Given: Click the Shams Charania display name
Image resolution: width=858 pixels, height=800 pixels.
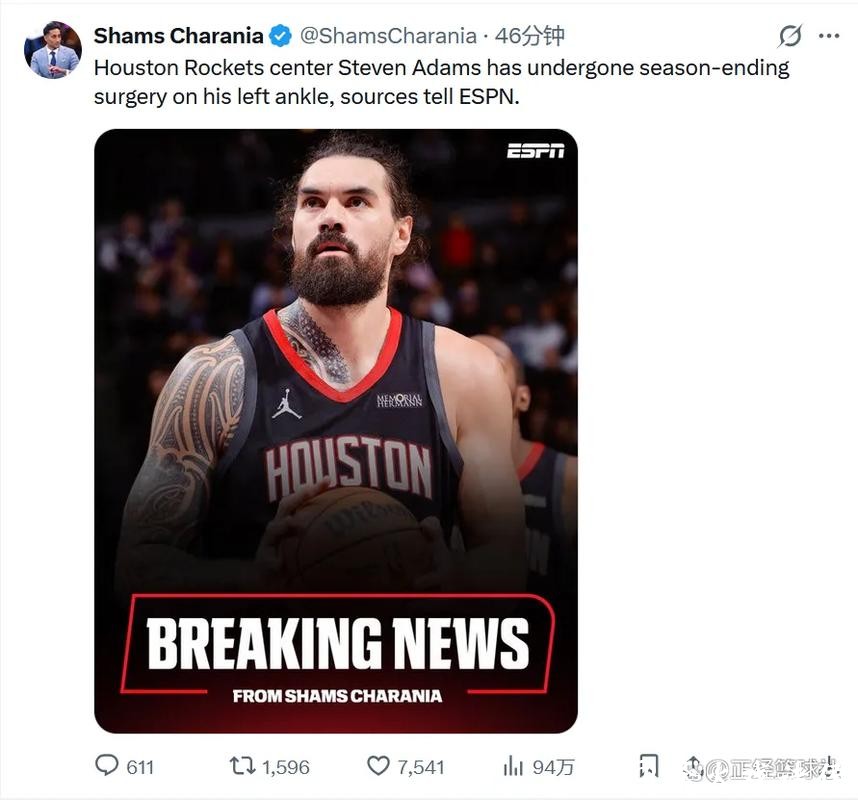Looking at the screenshot, I should [x=178, y=36].
